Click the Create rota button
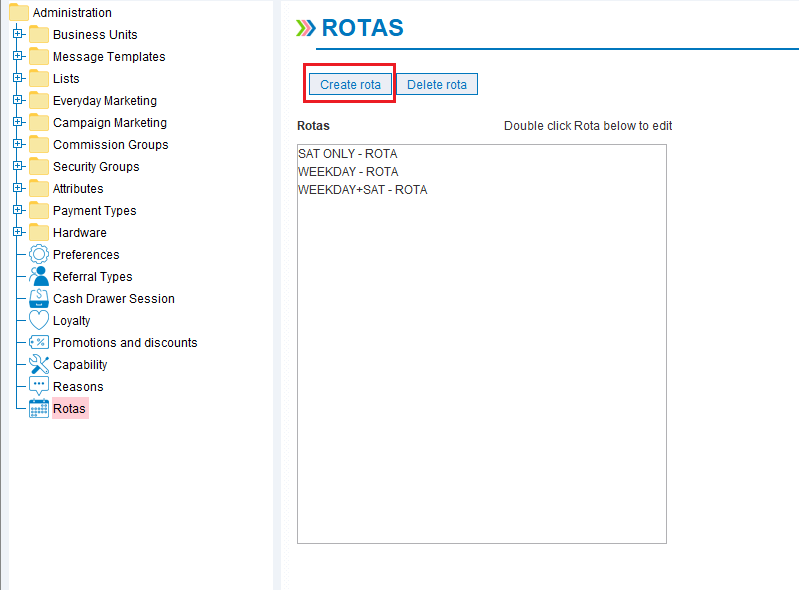The image size is (799, 590). point(350,84)
